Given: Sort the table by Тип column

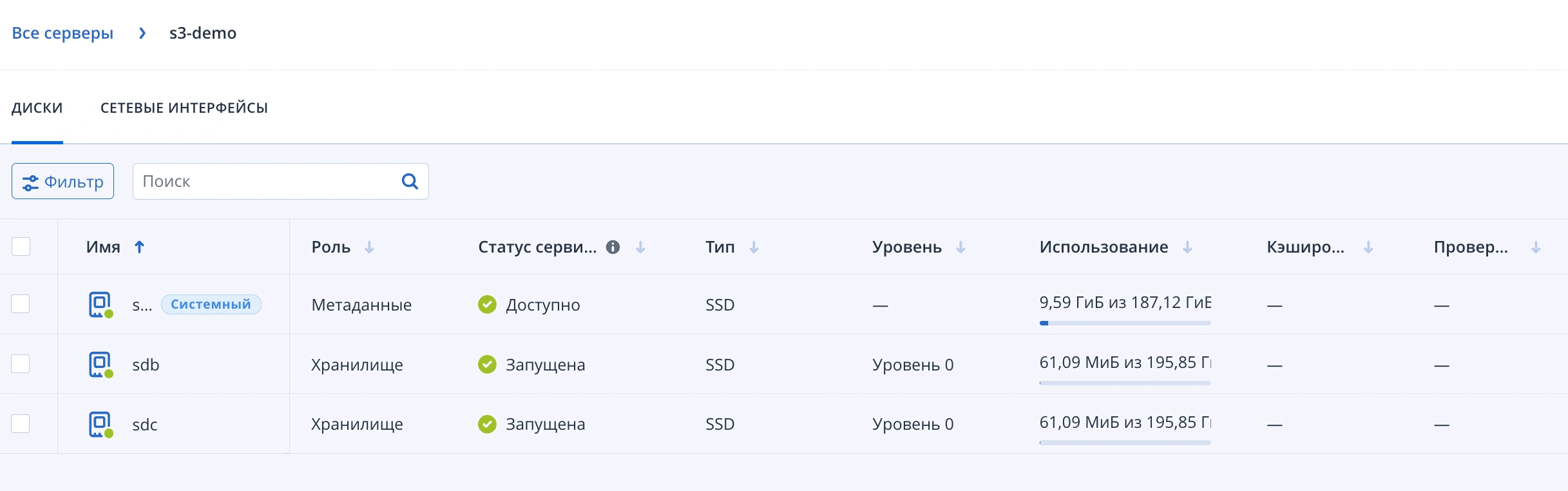Looking at the screenshot, I should point(754,247).
